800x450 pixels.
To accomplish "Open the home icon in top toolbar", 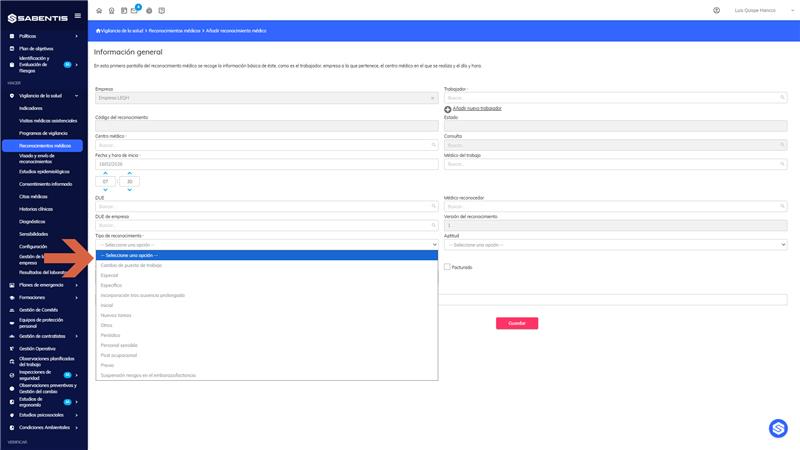I will (99, 11).
